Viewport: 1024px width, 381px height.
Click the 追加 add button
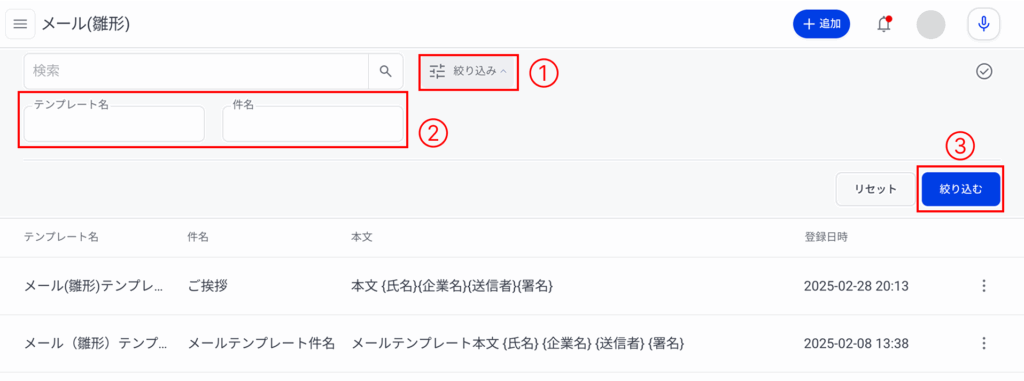point(821,24)
